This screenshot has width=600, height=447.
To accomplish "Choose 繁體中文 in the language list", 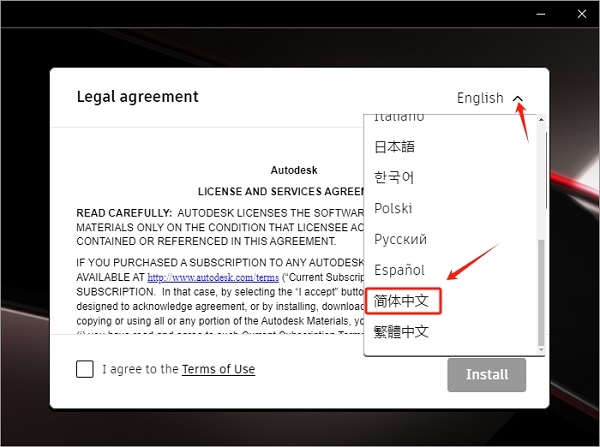I will click(x=400, y=331).
